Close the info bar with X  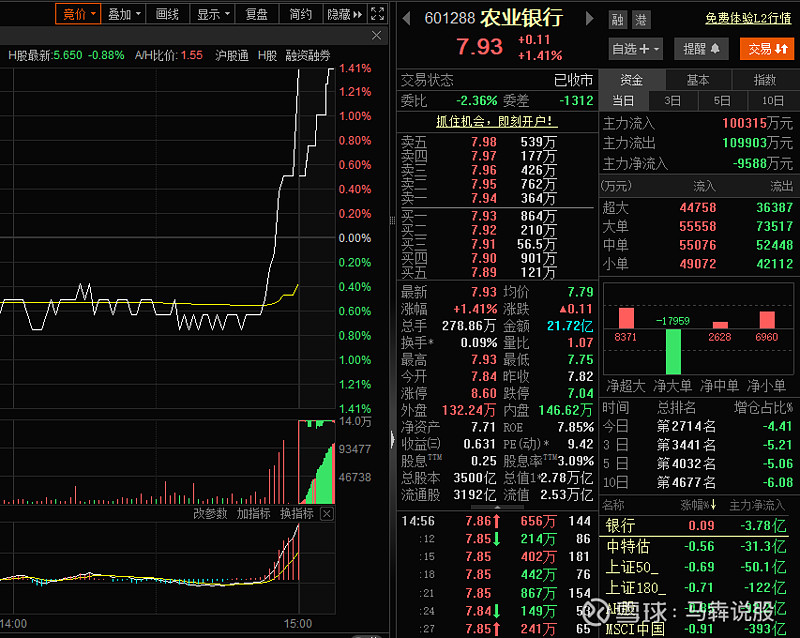(377, 35)
